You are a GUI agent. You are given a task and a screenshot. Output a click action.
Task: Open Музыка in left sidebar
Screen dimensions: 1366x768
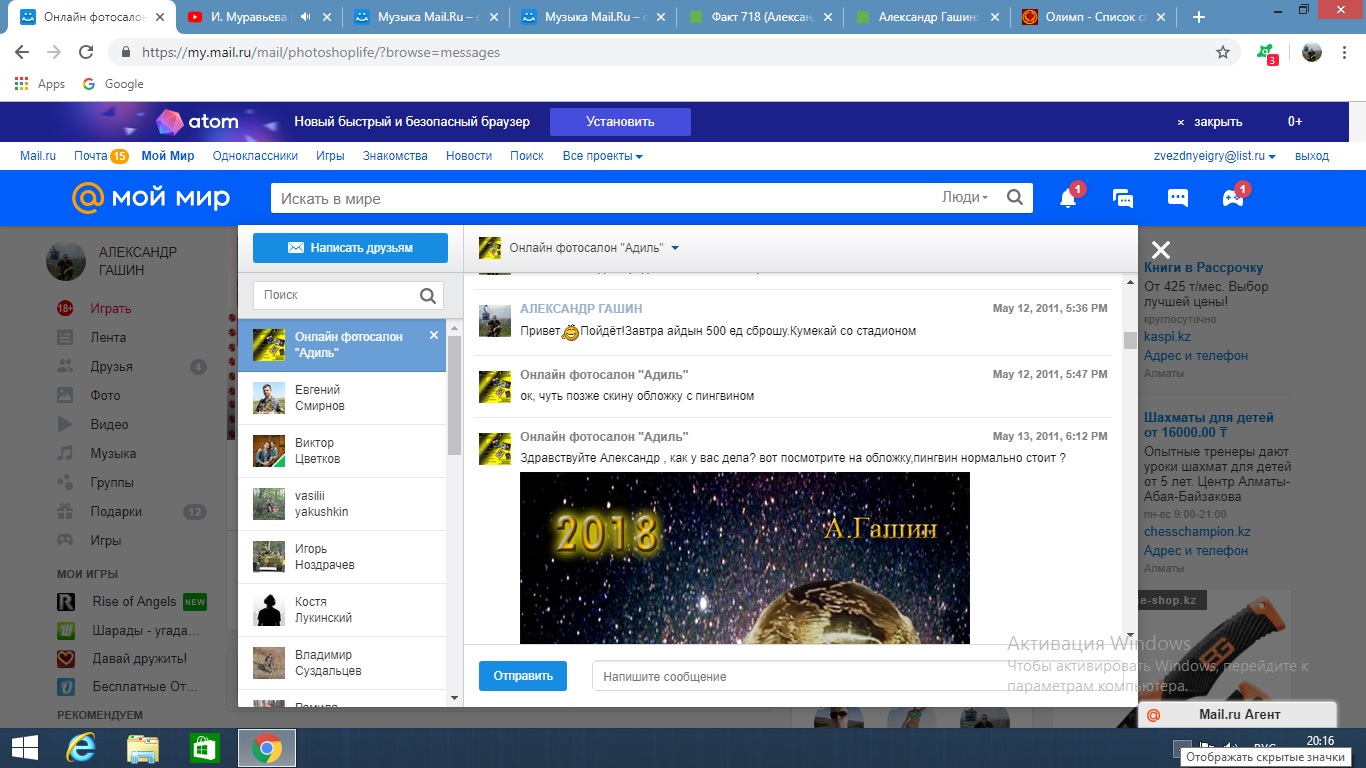(x=113, y=453)
